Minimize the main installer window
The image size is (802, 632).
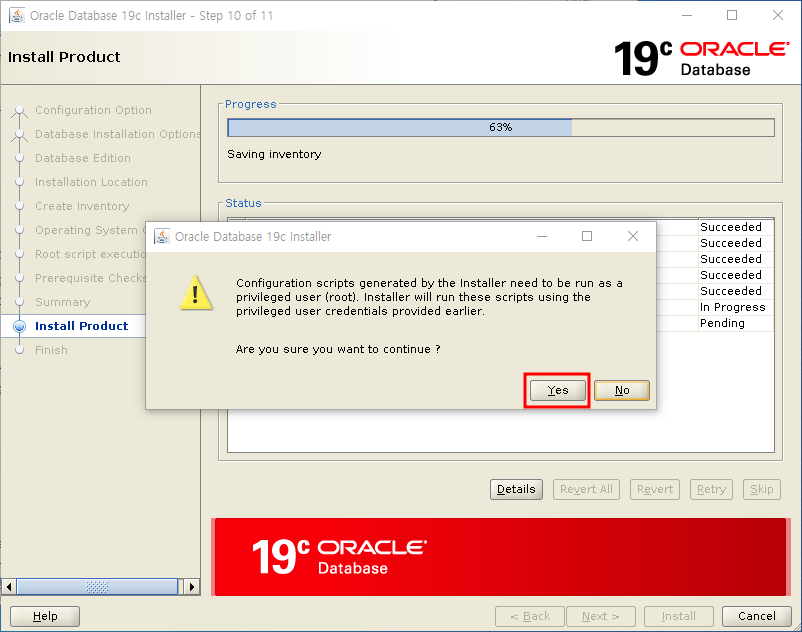tap(687, 15)
